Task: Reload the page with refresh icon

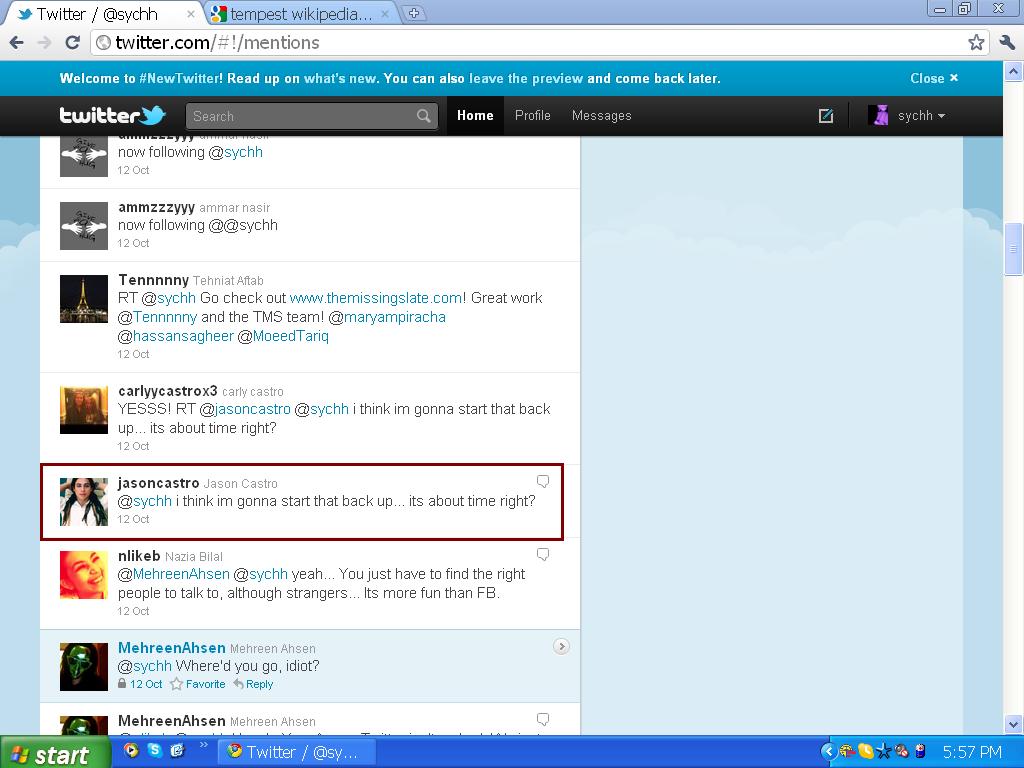Action: (72, 42)
